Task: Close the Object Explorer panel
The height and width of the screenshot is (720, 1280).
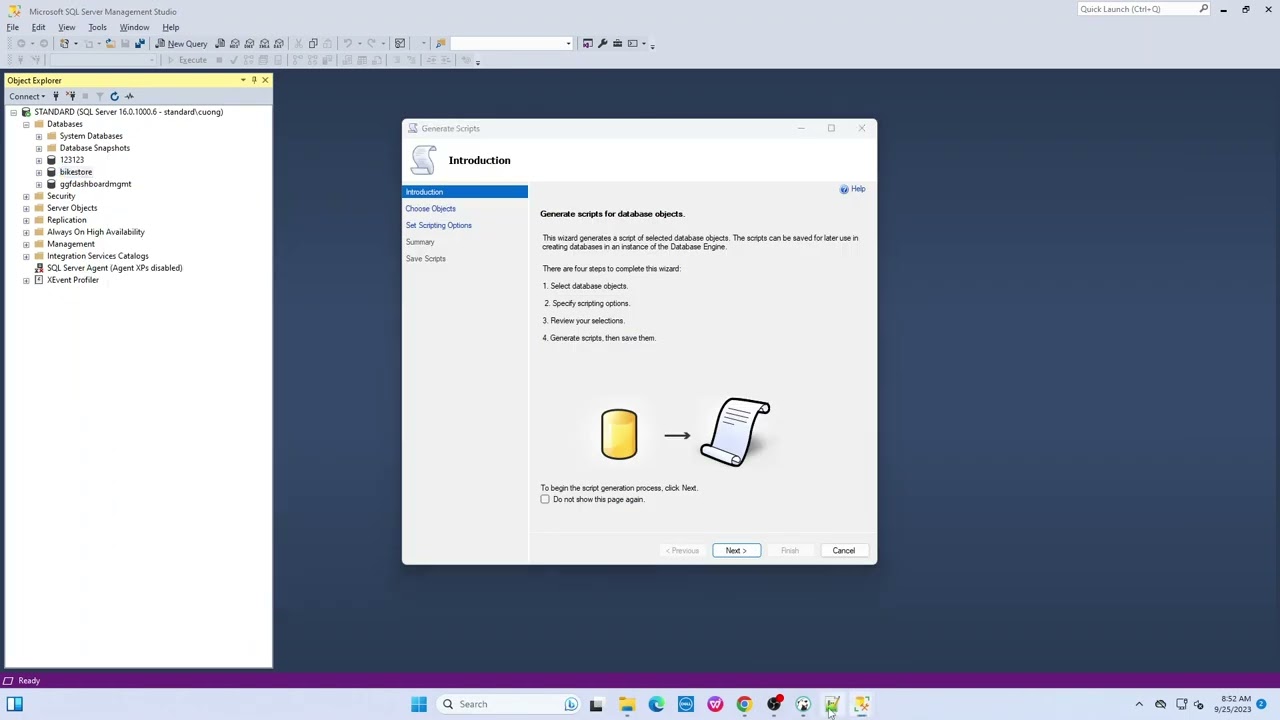Action: coord(265,80)
